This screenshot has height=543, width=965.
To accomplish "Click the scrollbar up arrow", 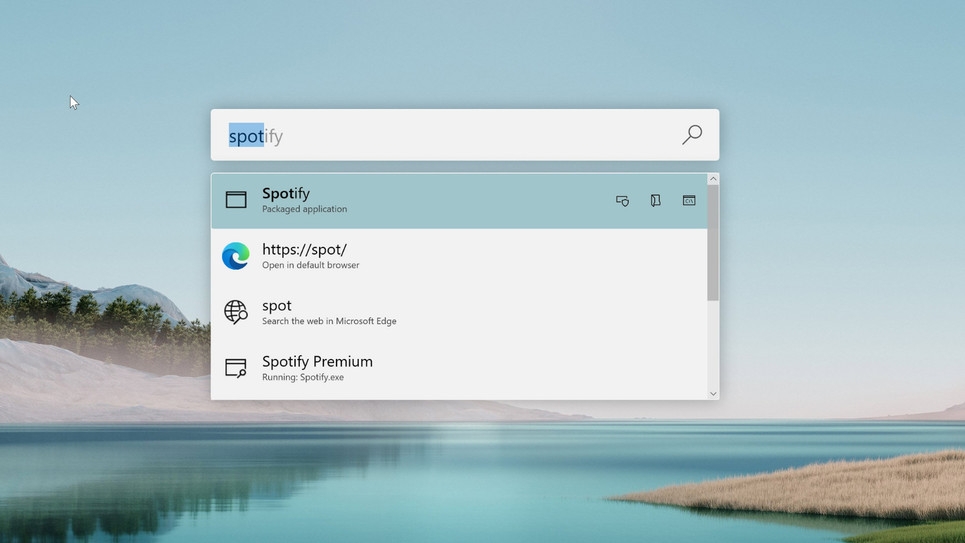I will (713, 179).
